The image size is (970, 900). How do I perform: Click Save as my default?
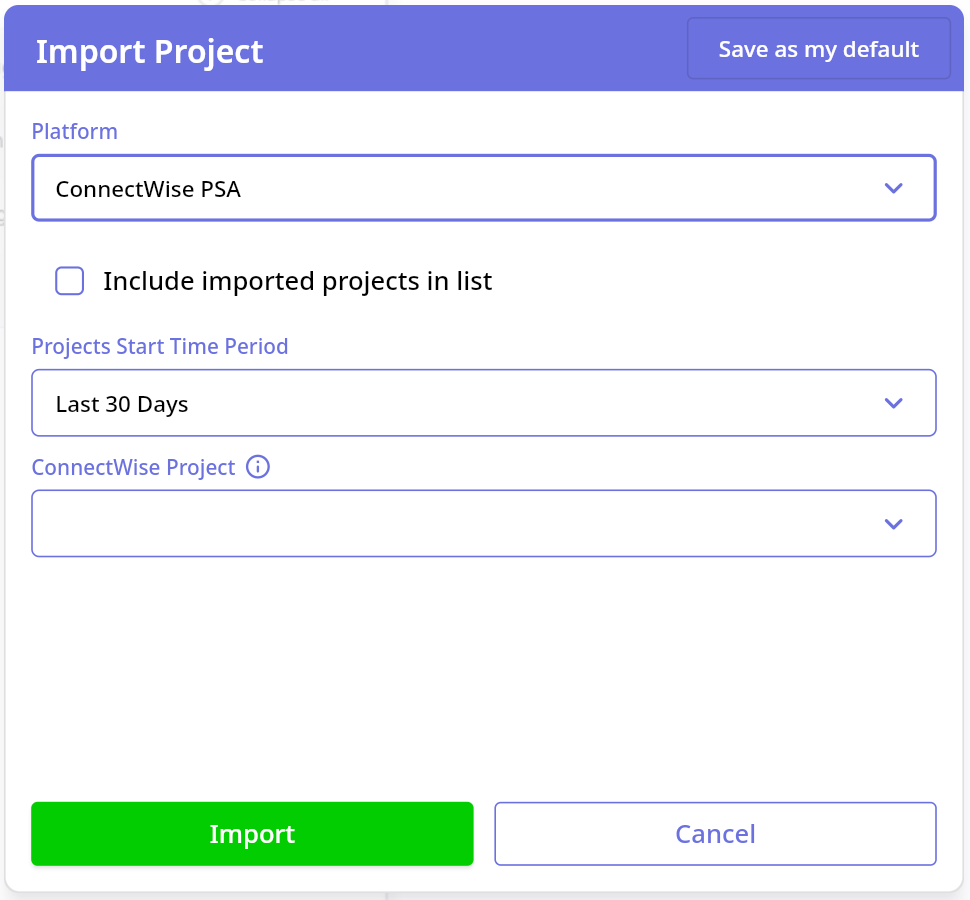point(818,49)
